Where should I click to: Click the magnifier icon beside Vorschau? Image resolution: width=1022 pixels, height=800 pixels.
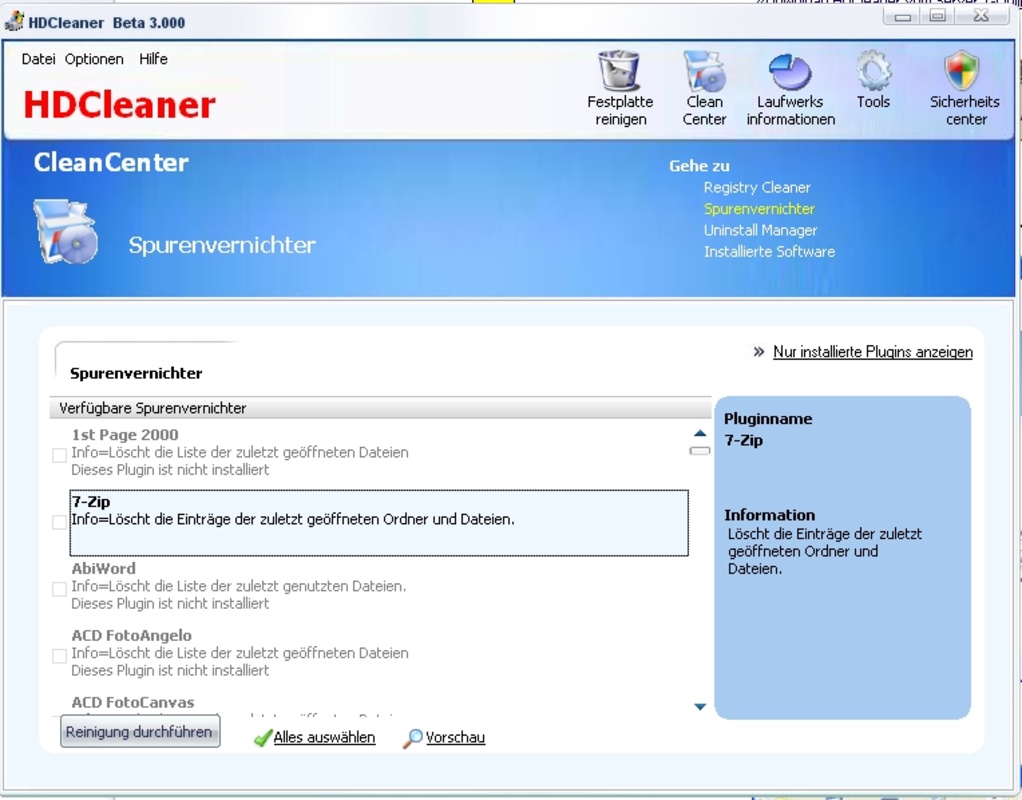tap(413, 737)
